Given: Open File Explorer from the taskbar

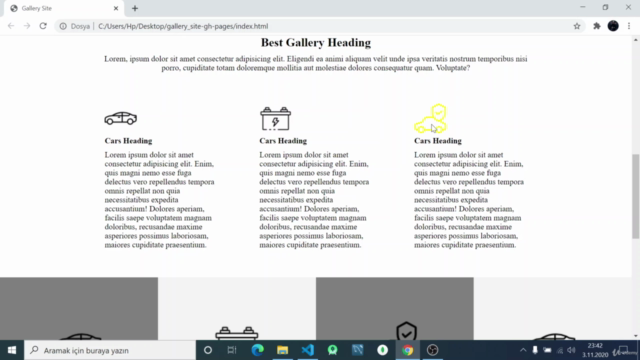Looking at the screenshot, I should (x=282, y=350).
